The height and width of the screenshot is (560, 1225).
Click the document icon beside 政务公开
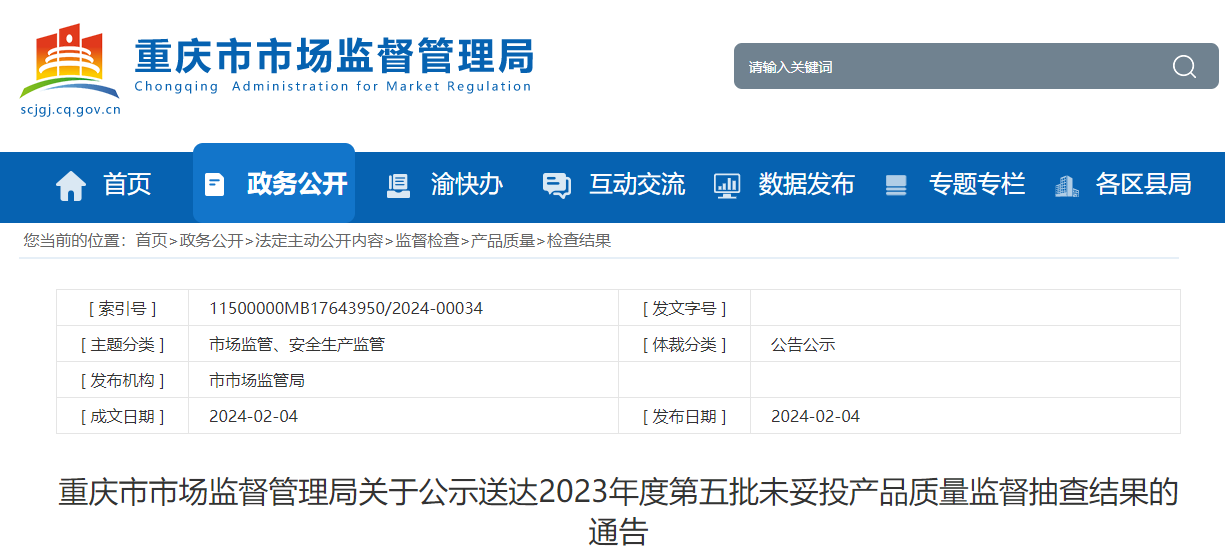[214, 185]
